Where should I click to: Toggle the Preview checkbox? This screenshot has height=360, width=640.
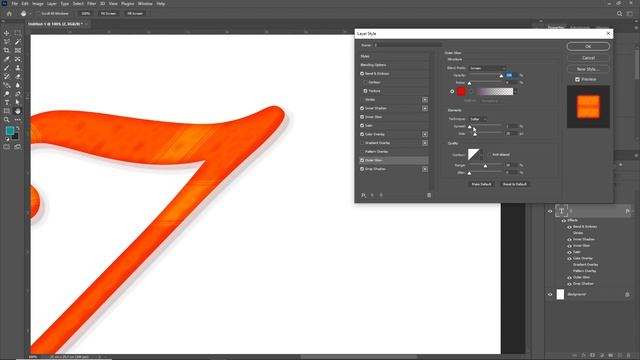click(577, 79)
